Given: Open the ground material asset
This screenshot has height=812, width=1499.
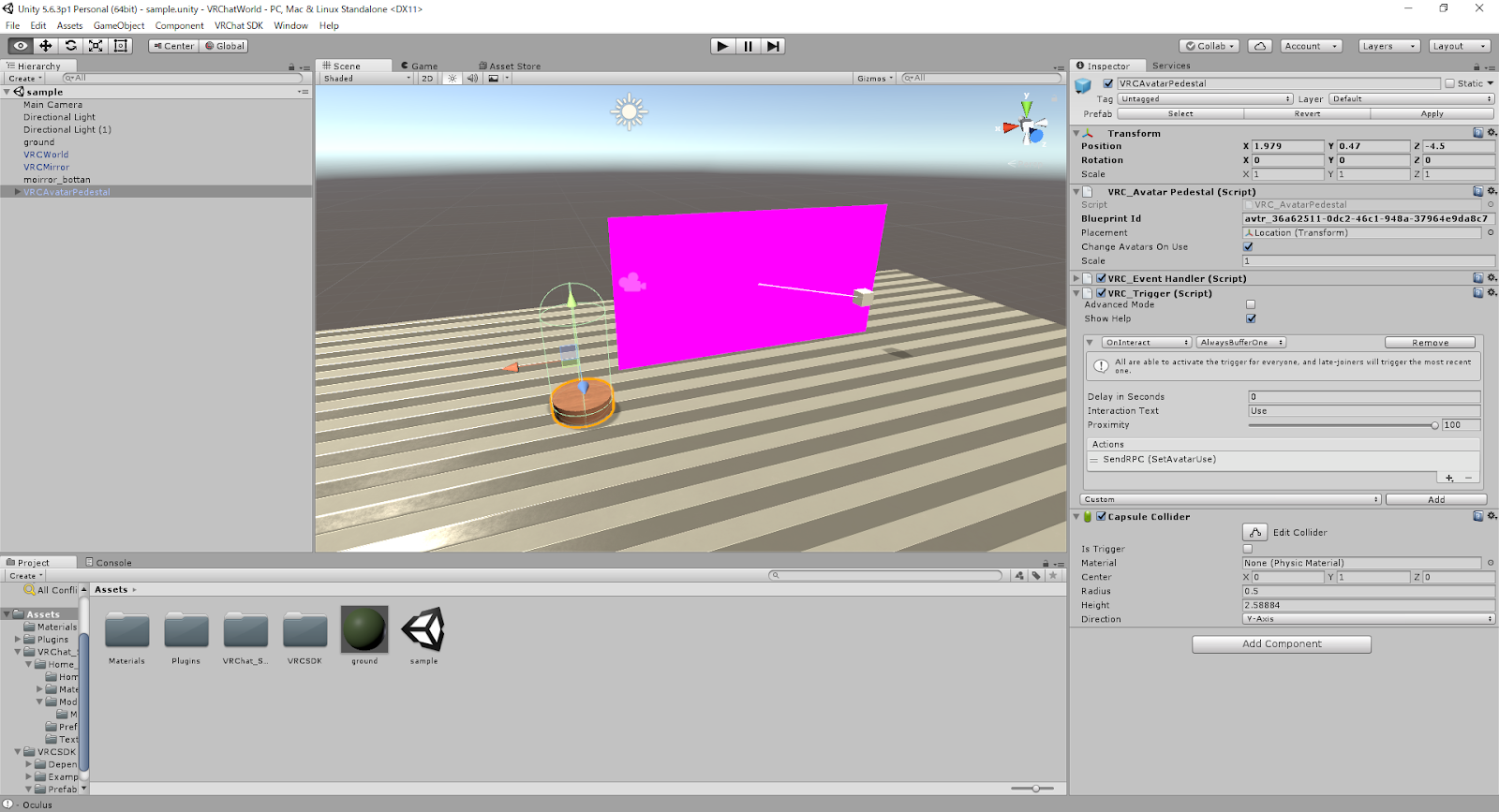Looking at the screenshot, I should pos(364,628).
